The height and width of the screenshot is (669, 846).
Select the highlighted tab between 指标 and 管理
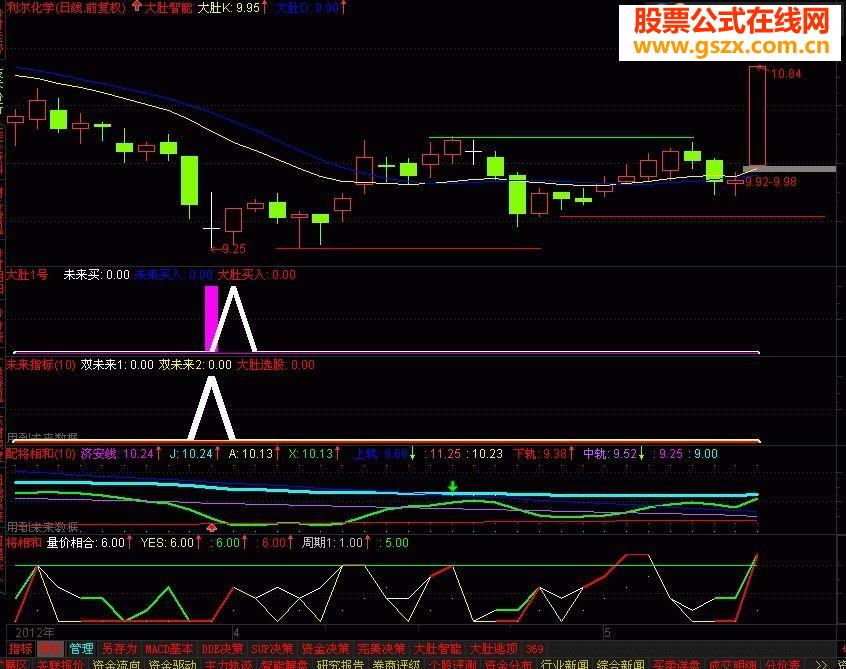50,648
